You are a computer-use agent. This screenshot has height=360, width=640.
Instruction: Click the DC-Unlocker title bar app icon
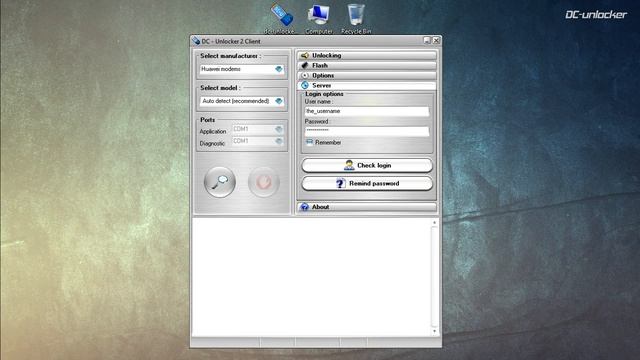196,41
